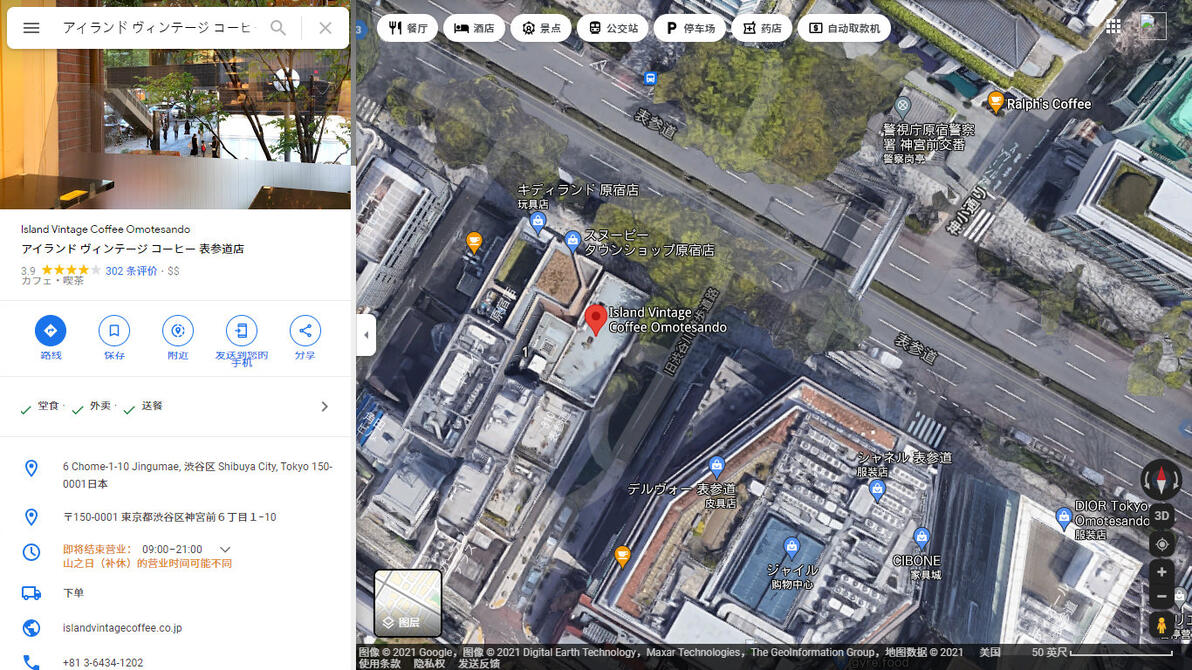1192x670 pixels.
Task: Save the place with 保存 button
Action: (114, 338)
